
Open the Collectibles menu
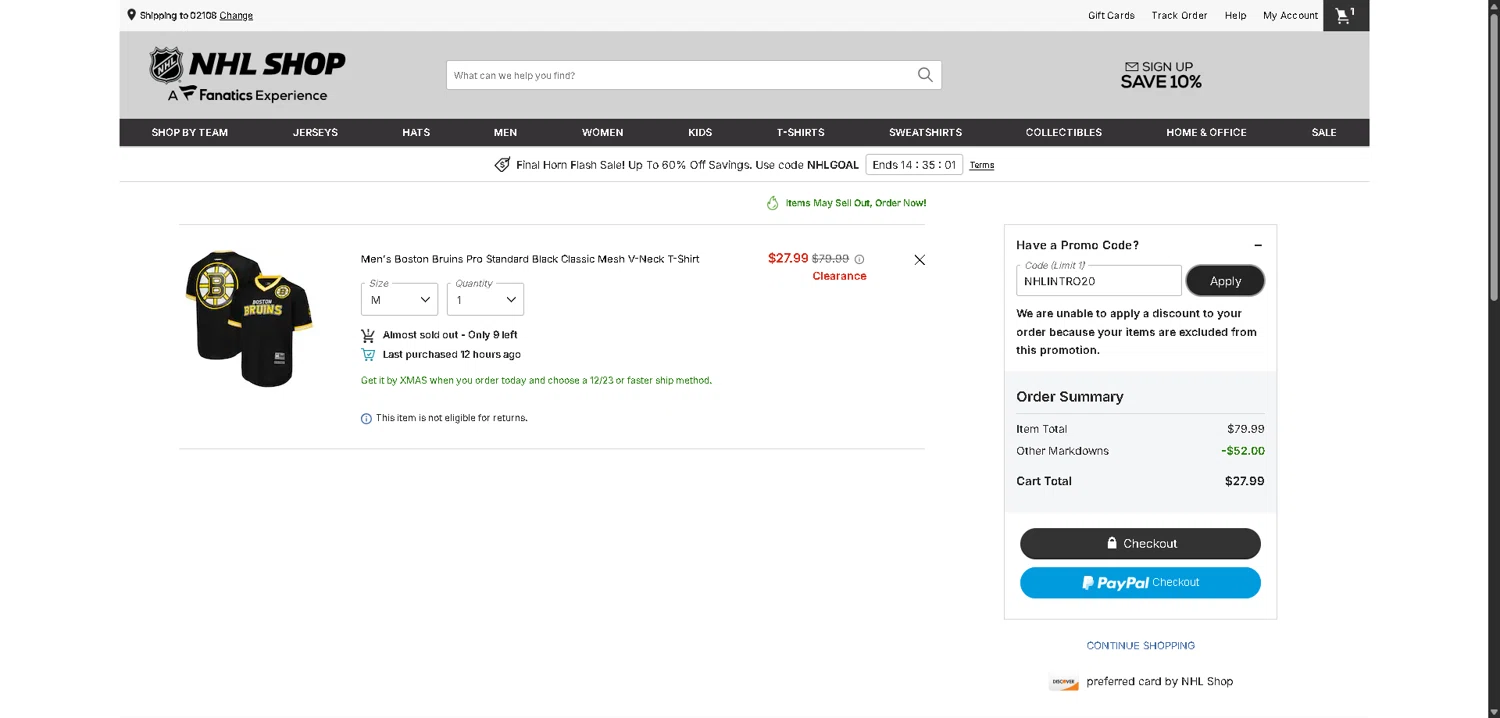[1063, 132]
